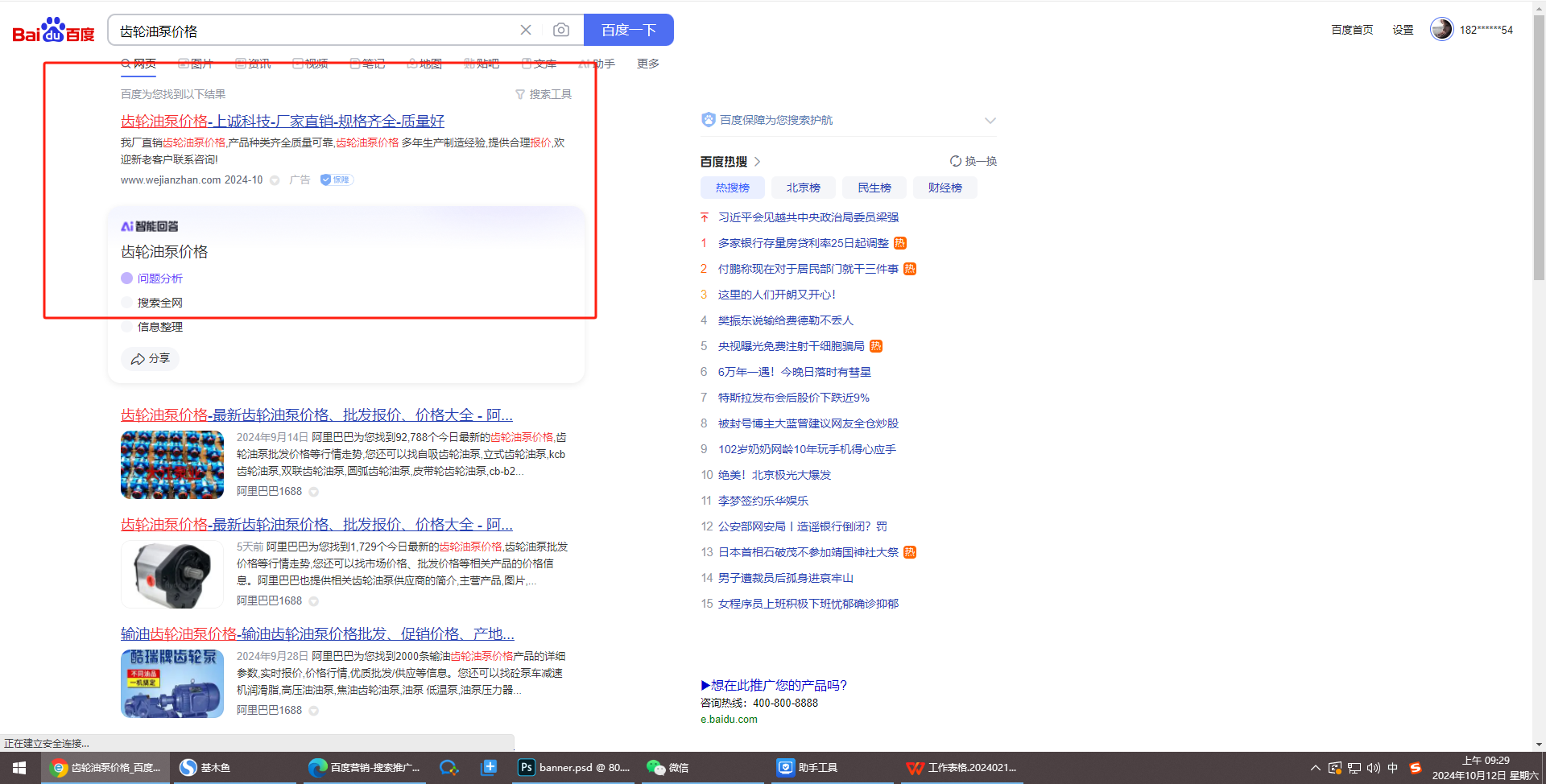The image size is (1546, 784).
Task: Open the 更多 search category menu
Action: click(647, 64)
